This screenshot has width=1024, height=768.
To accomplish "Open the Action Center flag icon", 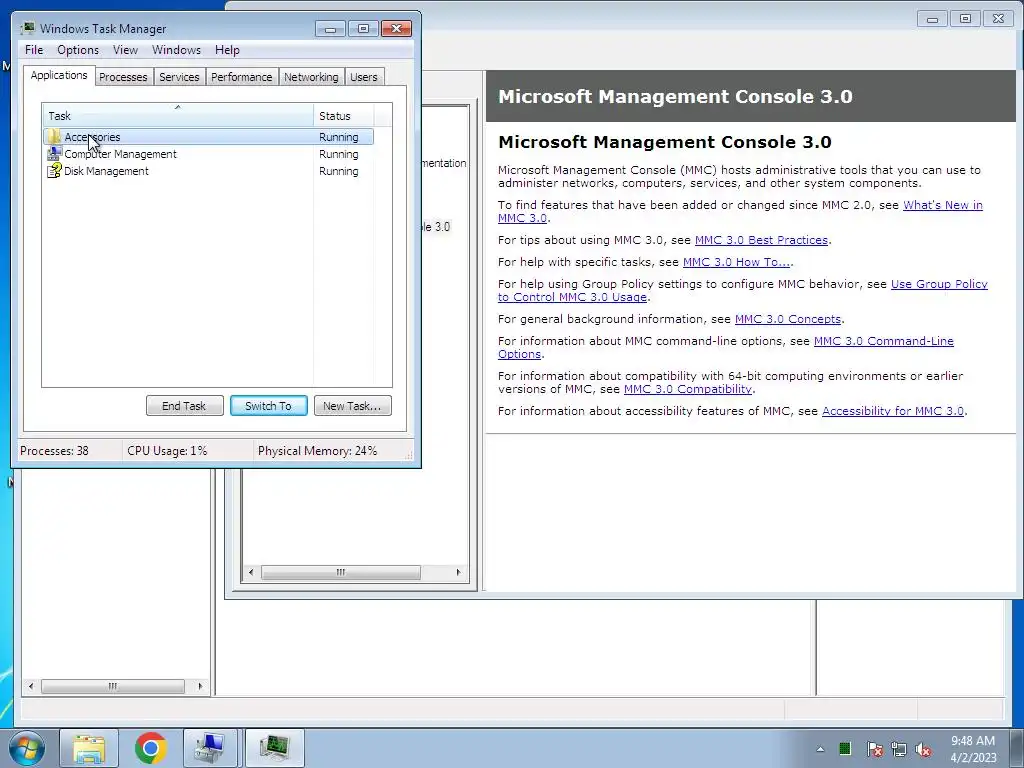I will (874, 749).
